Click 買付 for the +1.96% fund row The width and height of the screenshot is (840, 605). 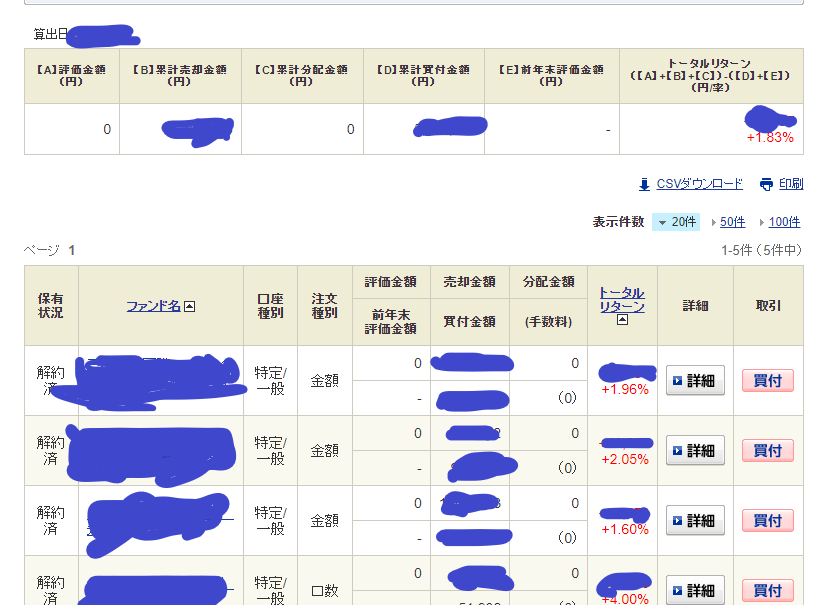(768, 380)
